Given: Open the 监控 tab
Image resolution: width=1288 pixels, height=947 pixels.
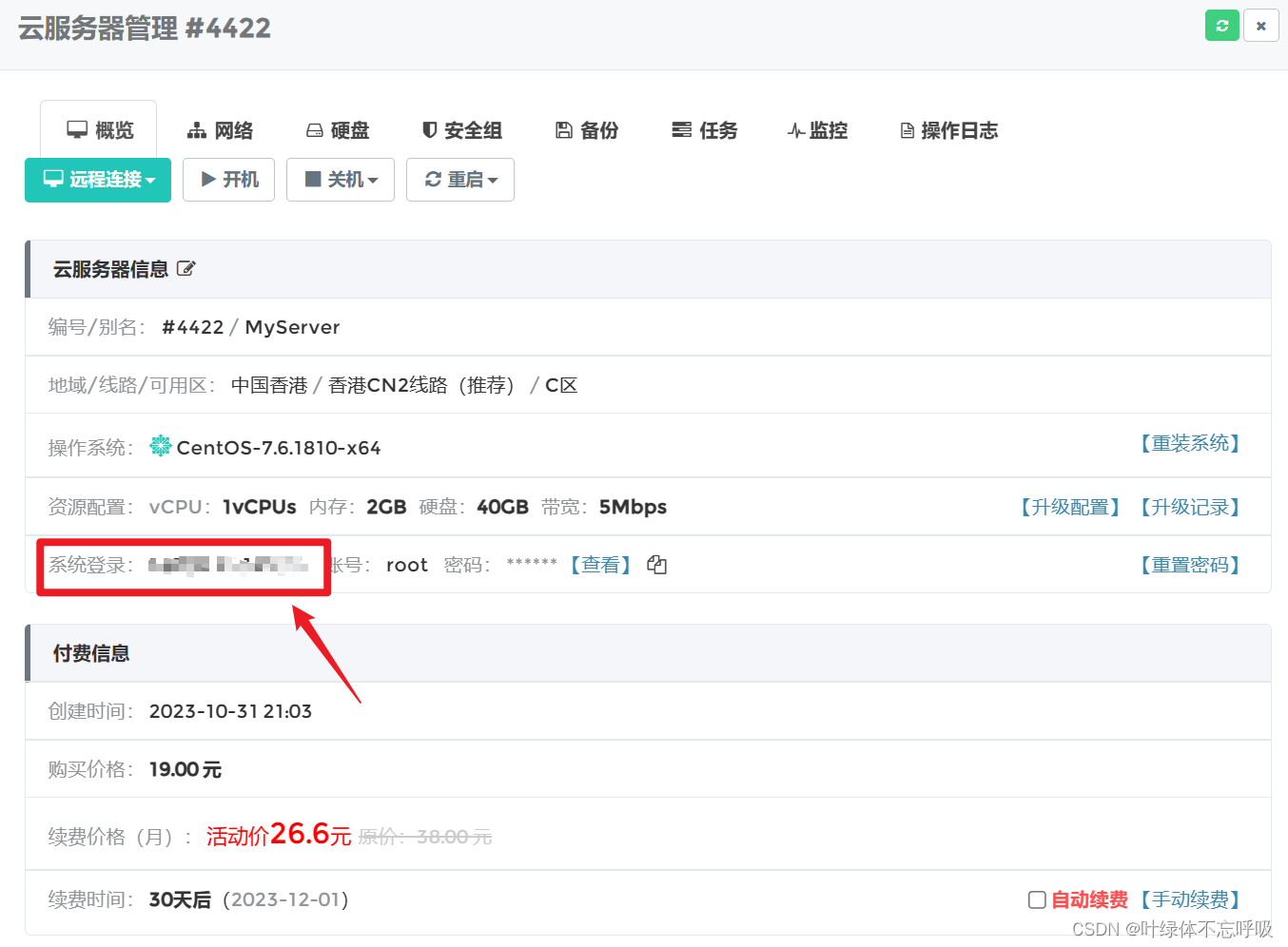Looking at the screenshot, I should [x=817, y=130].
